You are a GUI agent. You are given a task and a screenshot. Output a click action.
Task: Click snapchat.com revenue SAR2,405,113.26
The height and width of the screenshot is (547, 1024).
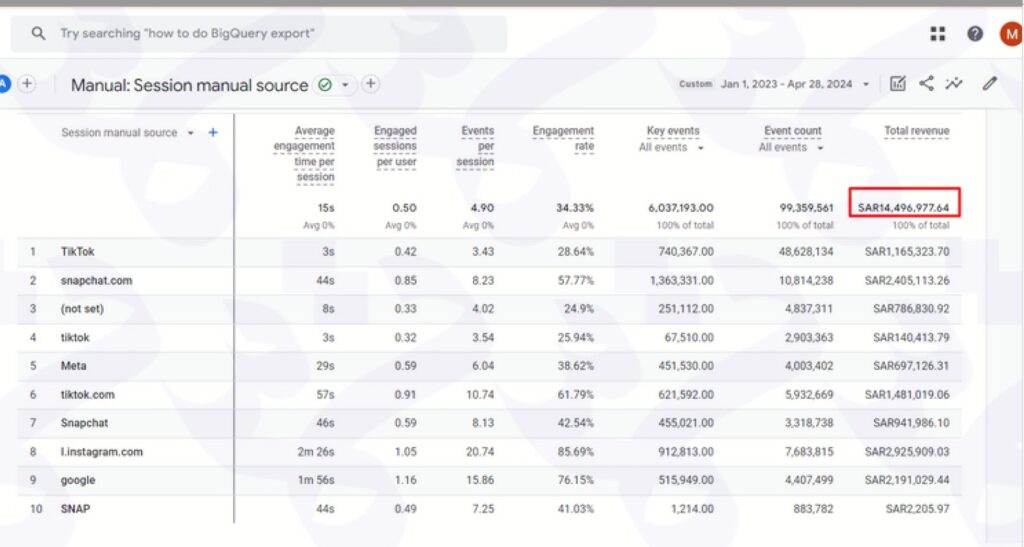[x=907, y=281]
